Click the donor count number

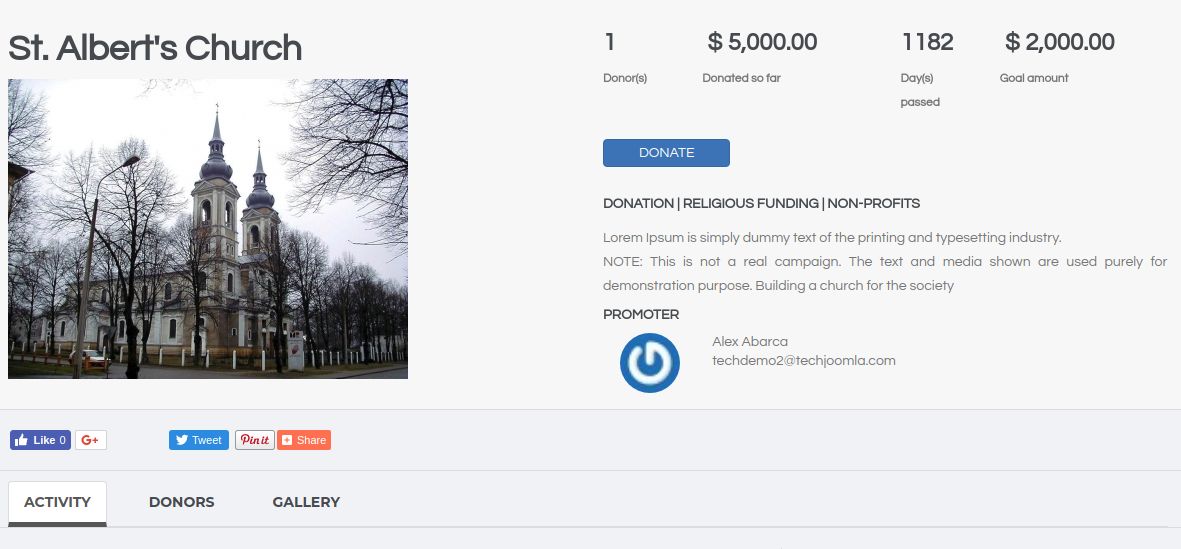(x=609, y=42)
